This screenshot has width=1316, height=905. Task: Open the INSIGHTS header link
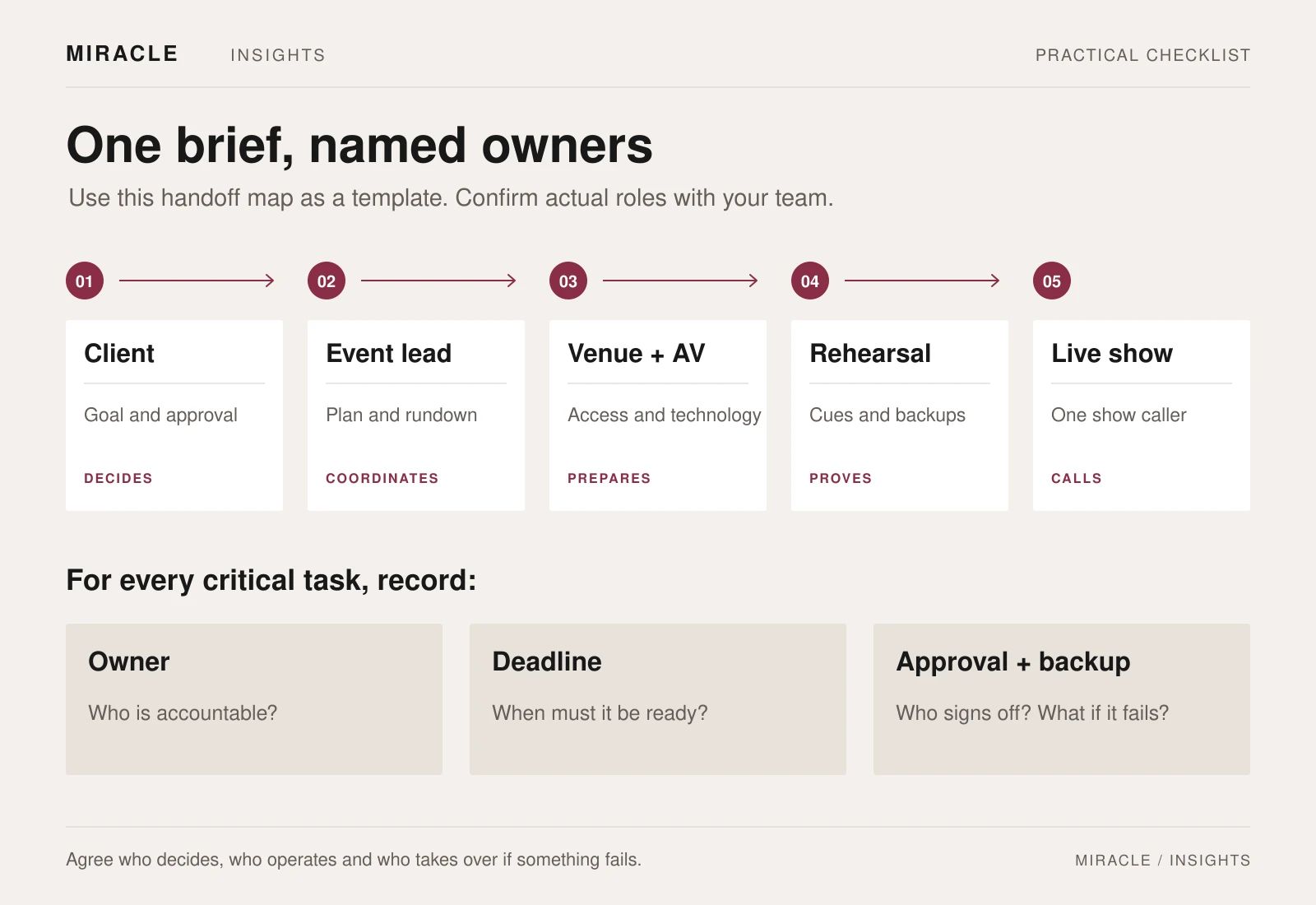278,55
